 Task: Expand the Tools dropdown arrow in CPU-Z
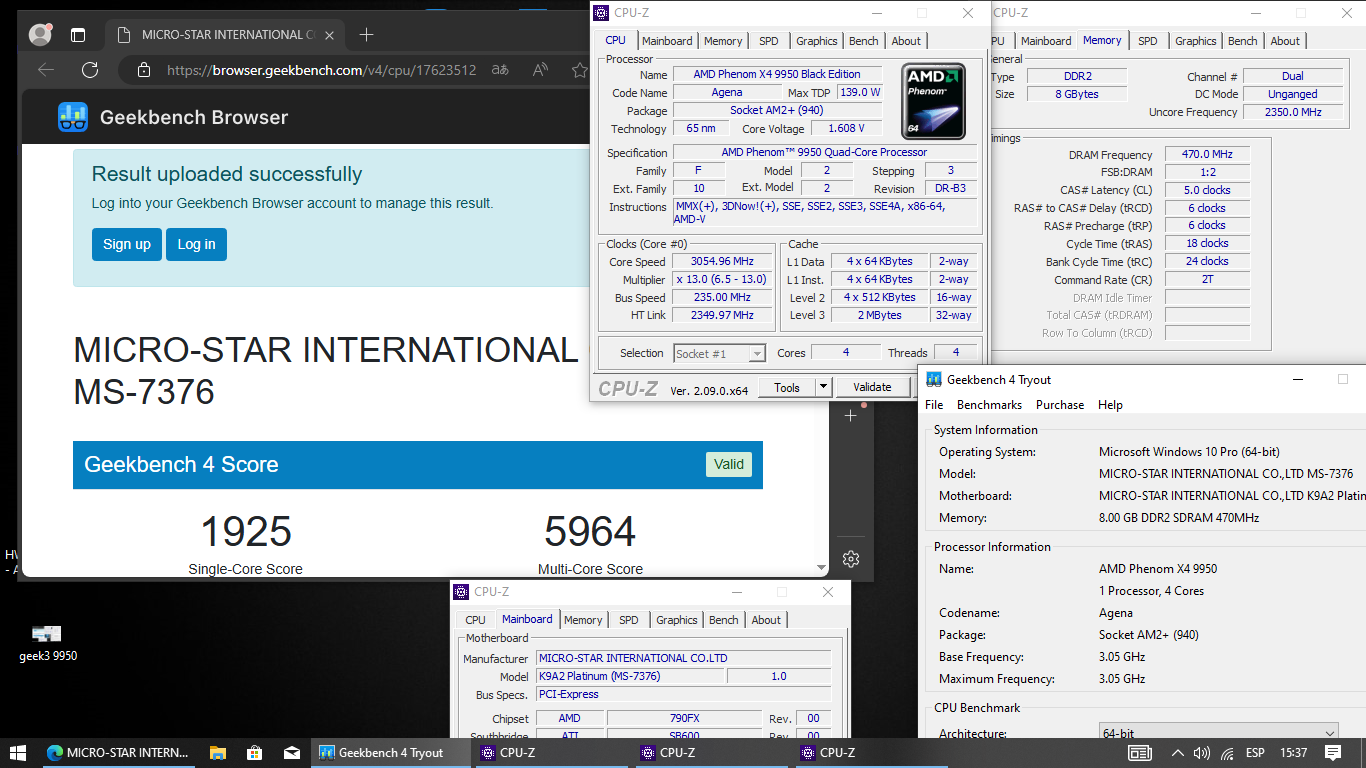point(824,387)
